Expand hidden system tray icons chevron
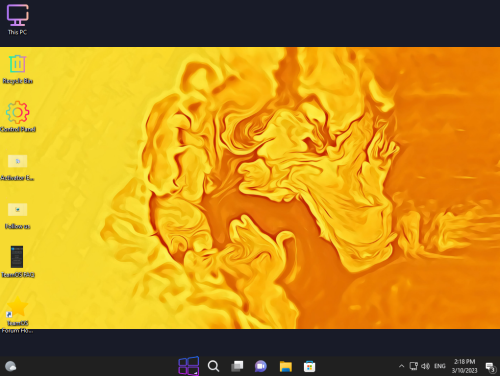Screen dimensions: 500x376 point(401,366)
